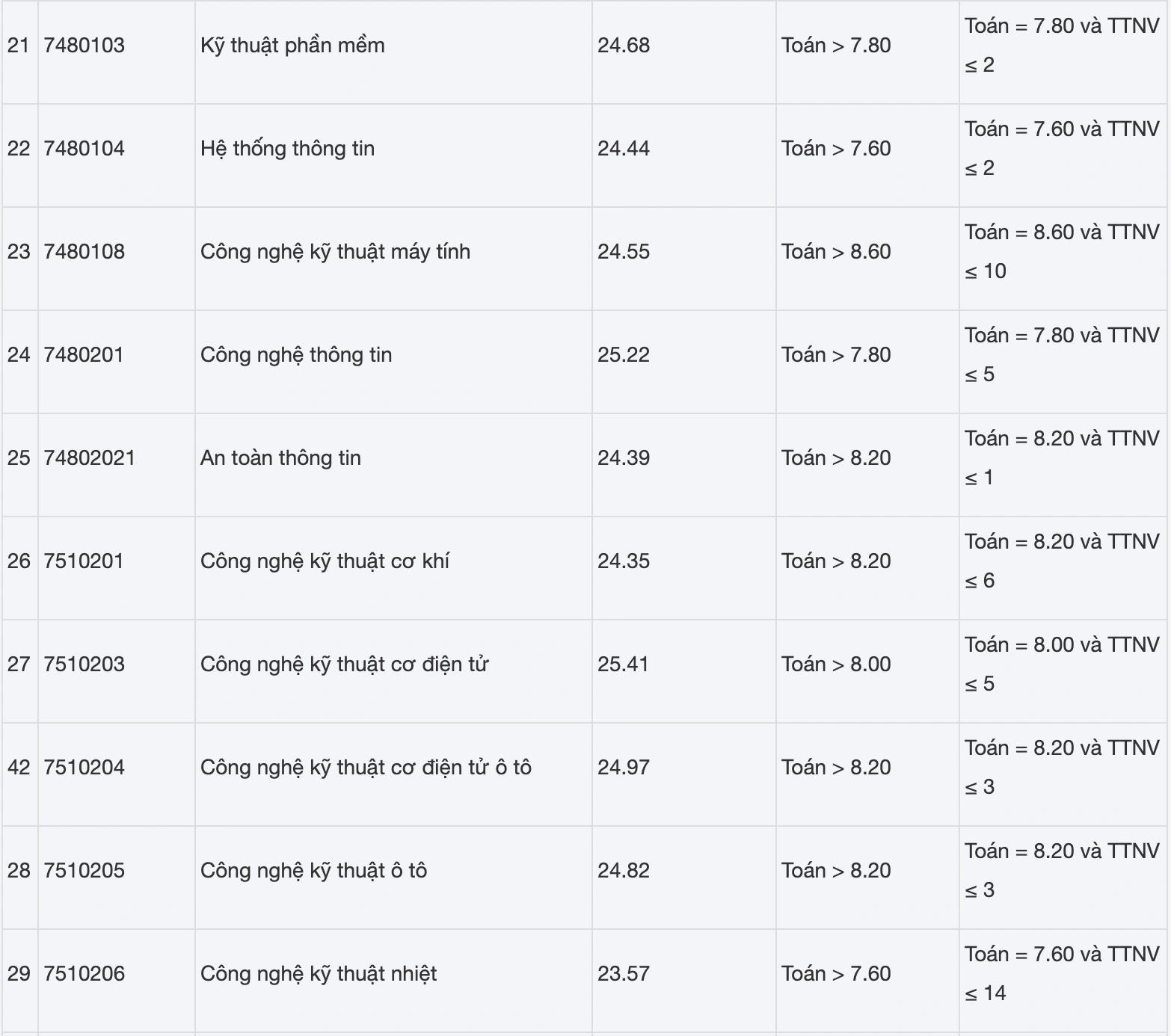Click 'Công nghệ kỹ thuật nhiệt' major name
The width and height of the screenshot is (1171, 1036).
tap(319, 974)
